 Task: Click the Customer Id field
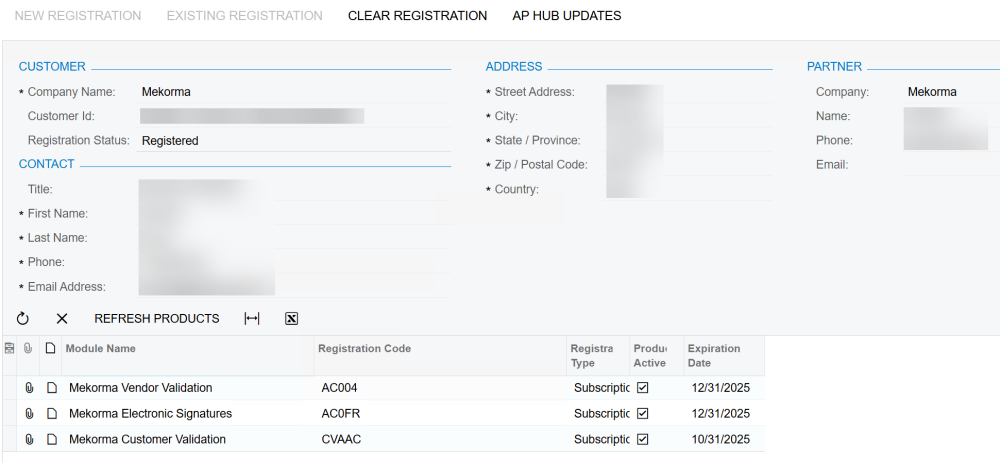[294, 116]
